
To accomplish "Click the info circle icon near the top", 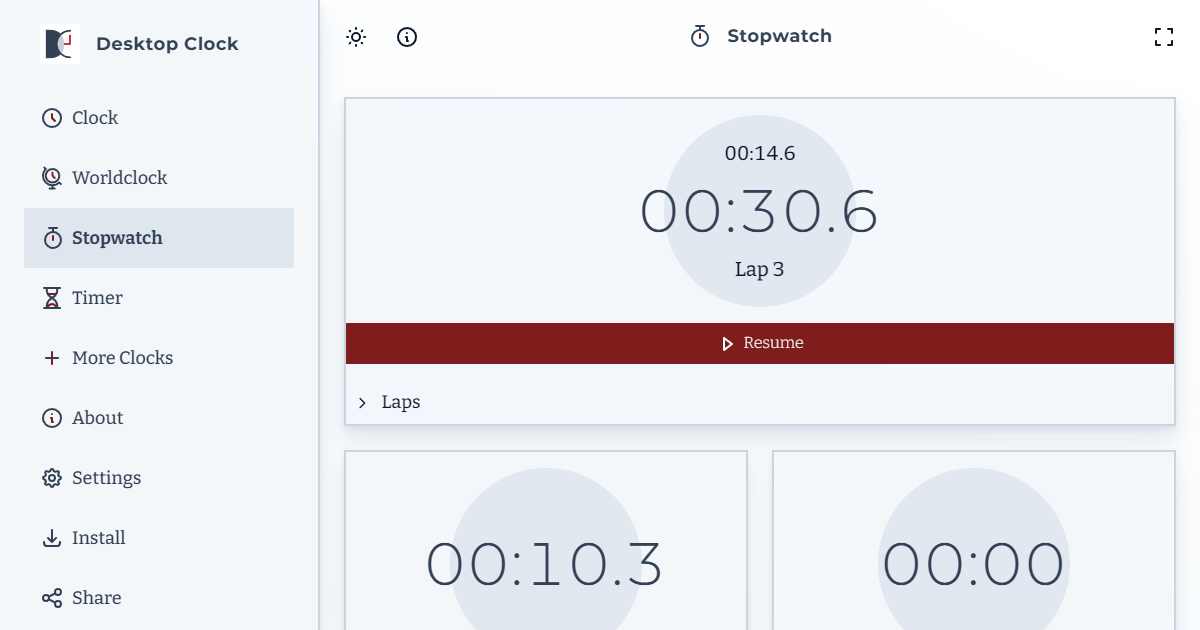I will [x=406, y=36].
